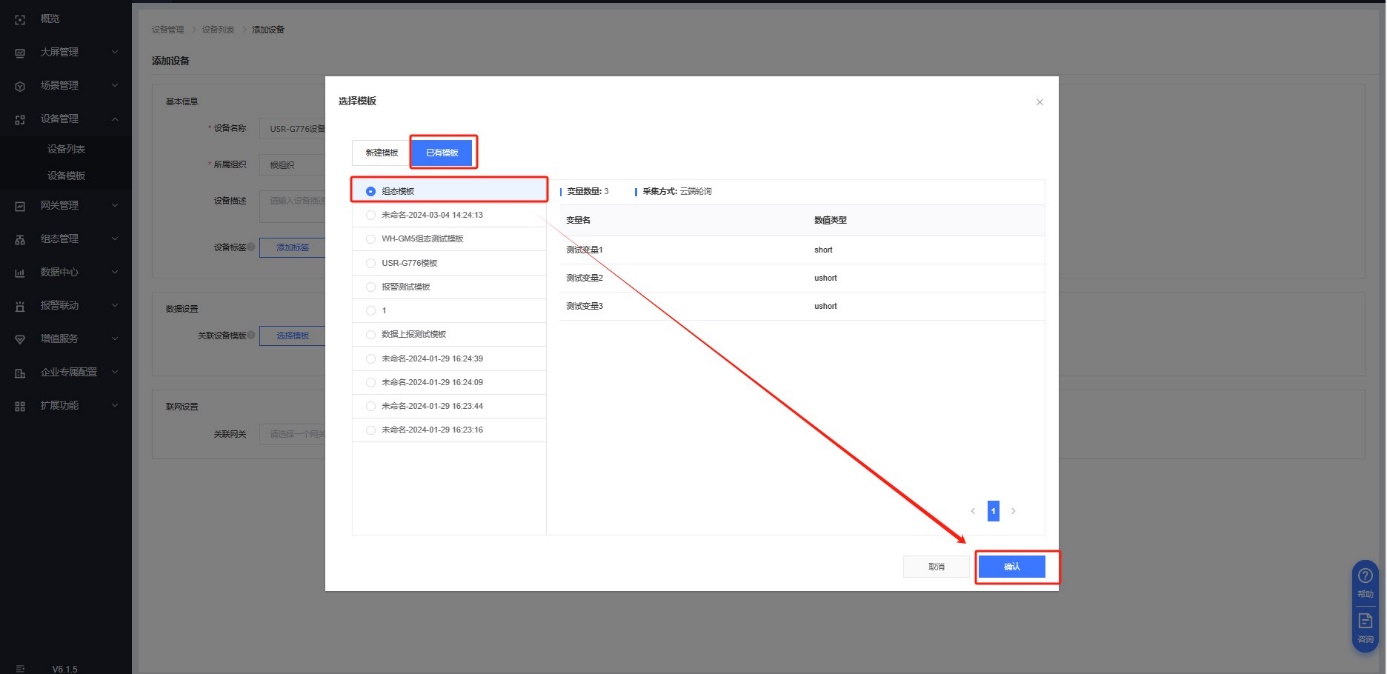Click the 大屏管理 sidebar icon
1387x674 pixels.
pyautogui.click(x=20, y=52)
